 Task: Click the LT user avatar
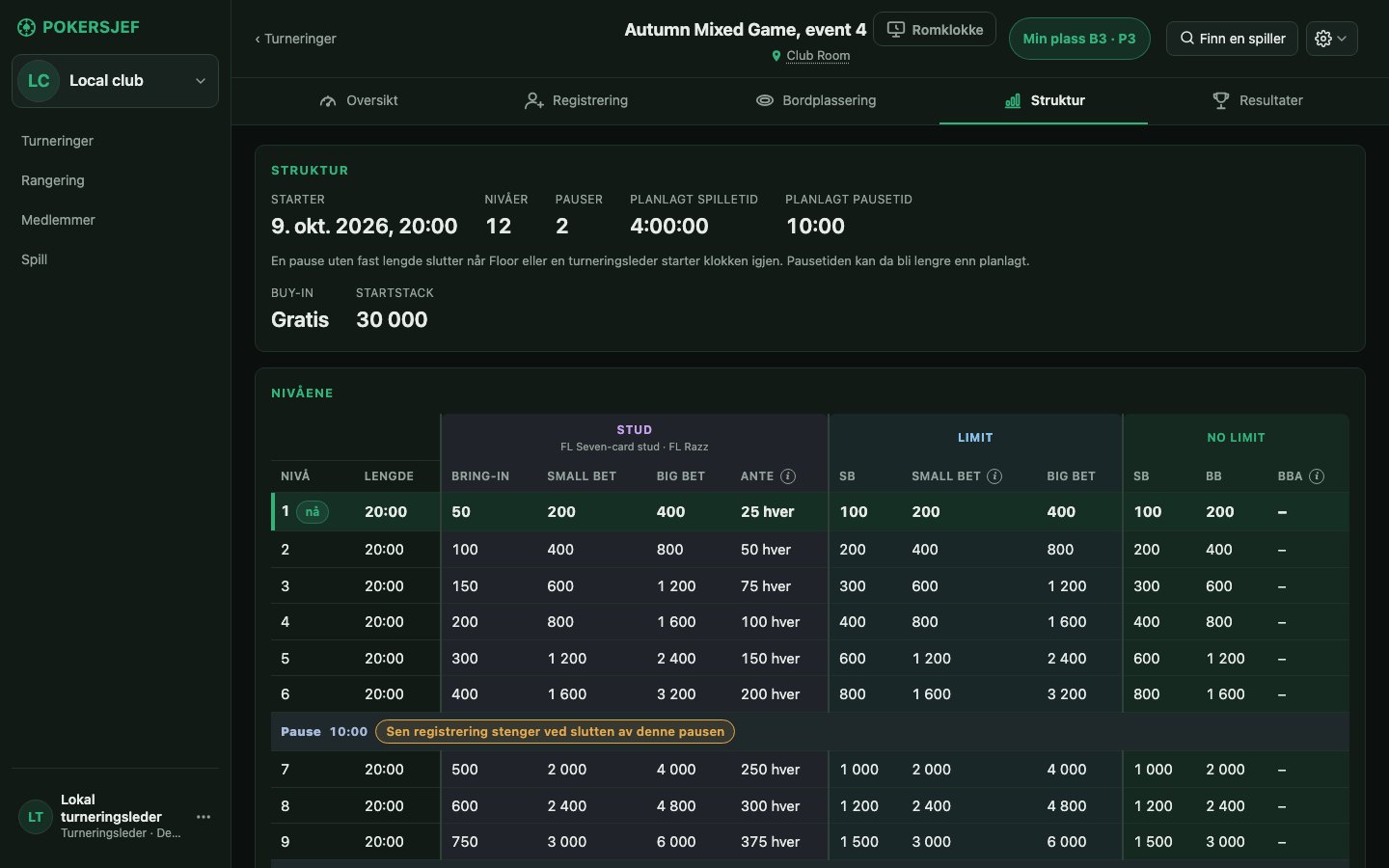(36, 817)
